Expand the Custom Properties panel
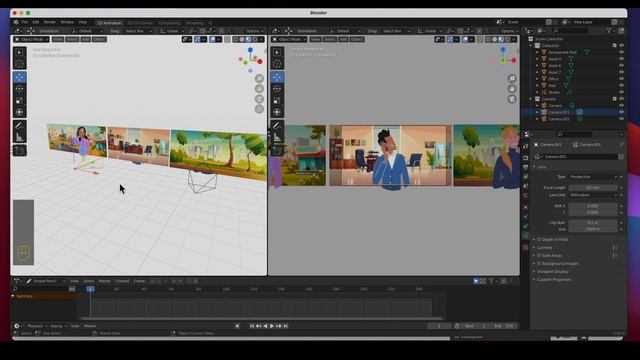640x360 pixels. tap(554, 280)
